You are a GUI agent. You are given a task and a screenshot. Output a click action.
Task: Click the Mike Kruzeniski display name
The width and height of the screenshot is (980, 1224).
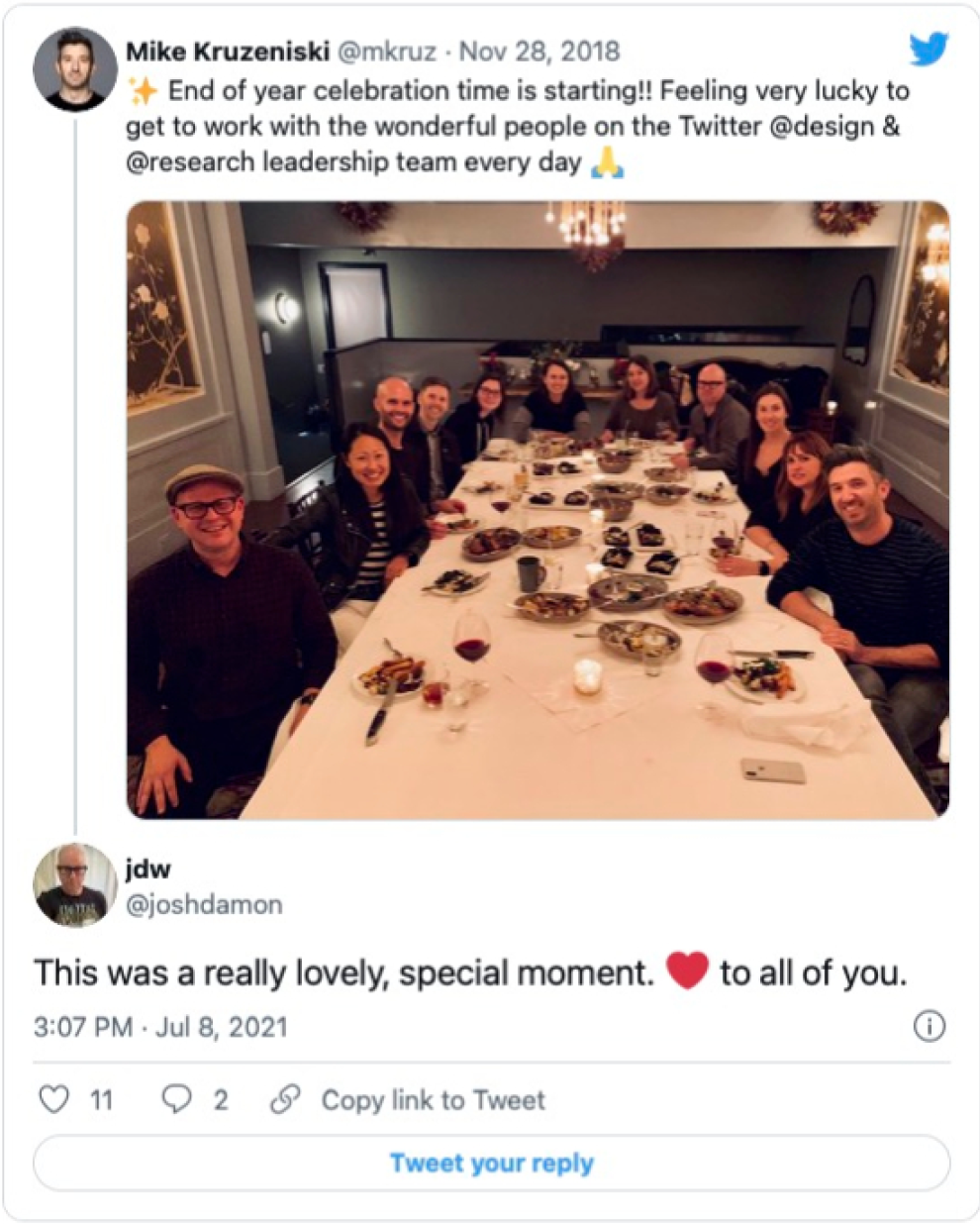tap(227, 51)
